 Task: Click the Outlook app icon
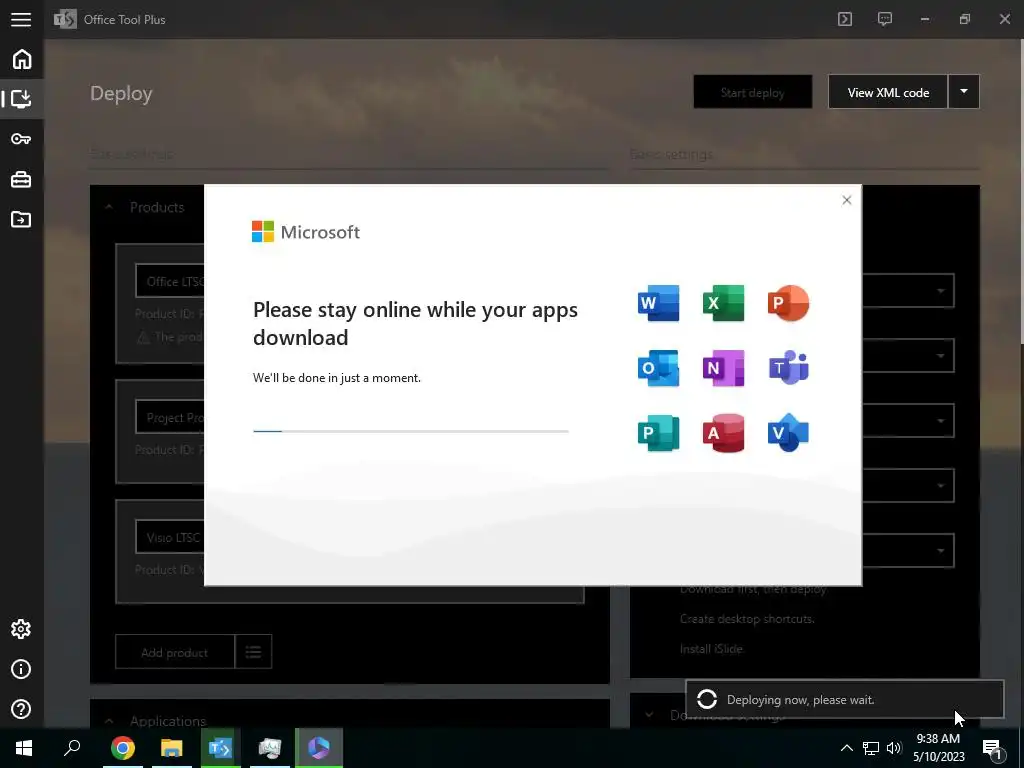pyautogui.click(x=658, y=368)
